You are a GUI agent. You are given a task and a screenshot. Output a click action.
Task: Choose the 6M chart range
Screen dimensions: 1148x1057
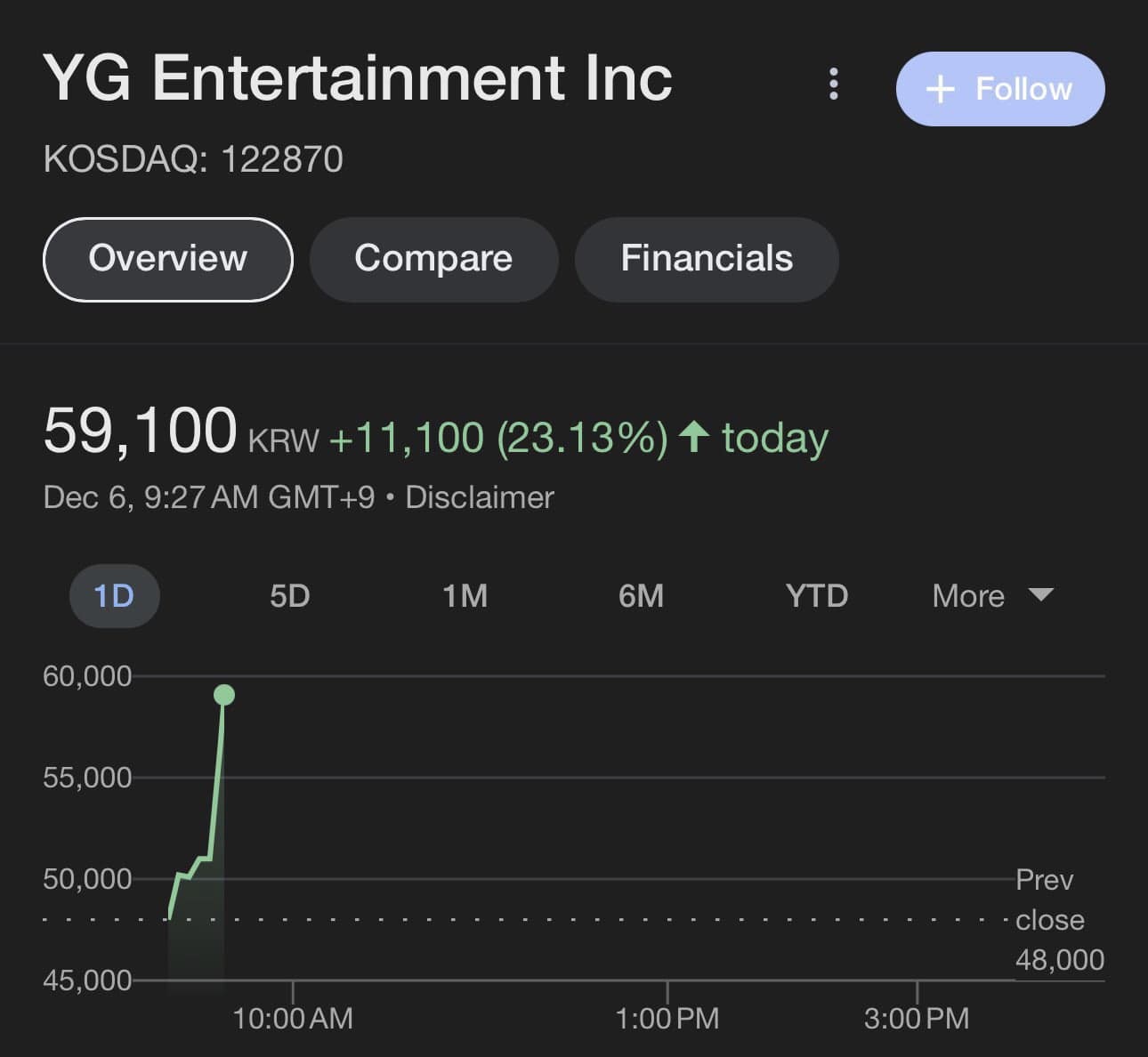pos(641,595)
